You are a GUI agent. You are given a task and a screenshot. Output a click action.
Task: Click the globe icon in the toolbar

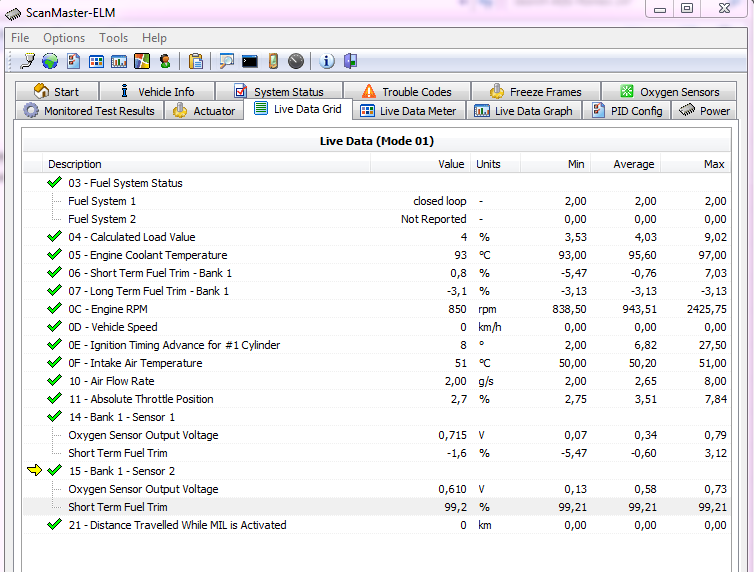coord(50,62)
